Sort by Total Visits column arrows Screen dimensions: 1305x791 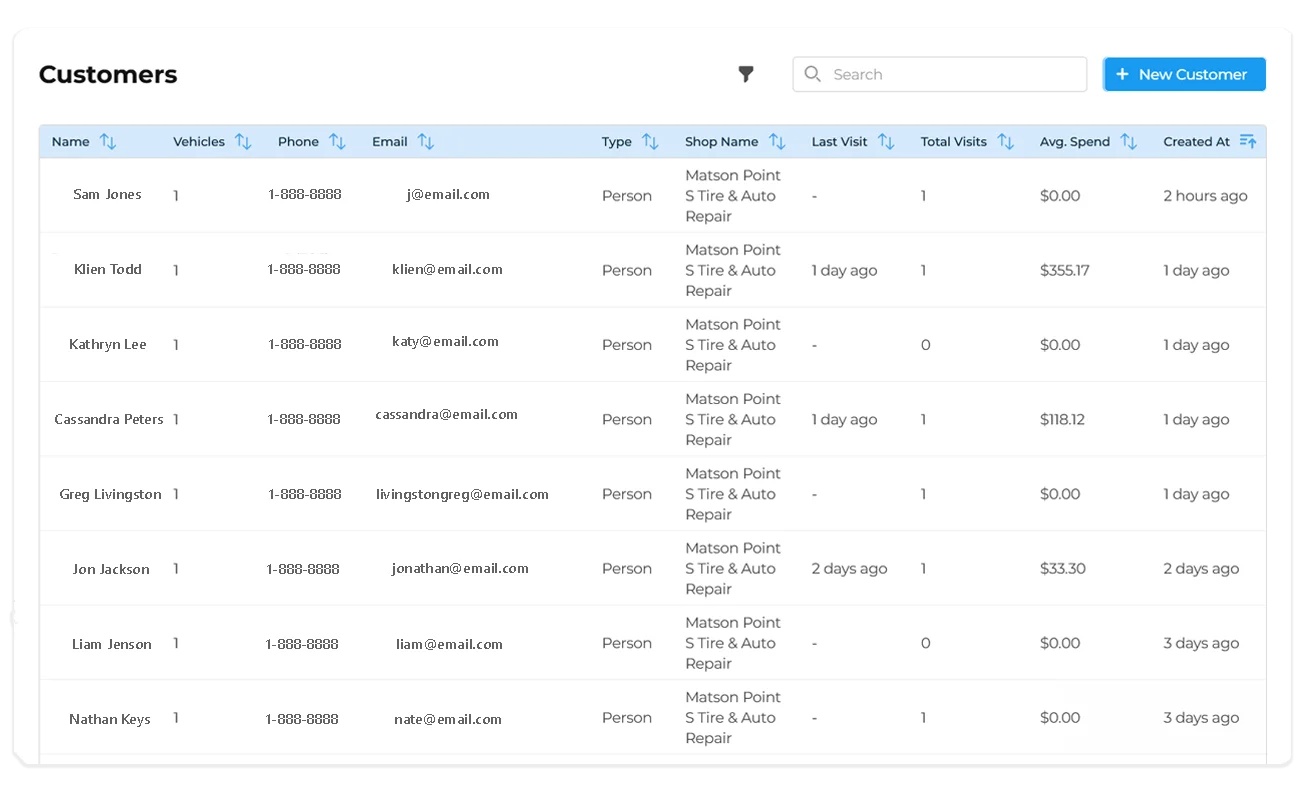coord(1006,142)
